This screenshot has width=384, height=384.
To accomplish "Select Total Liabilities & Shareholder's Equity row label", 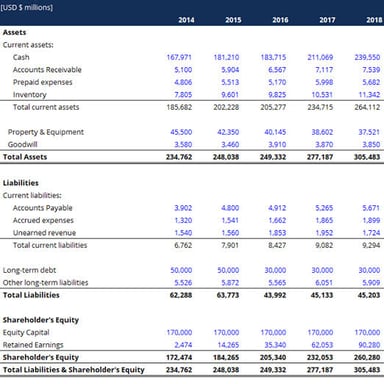I will [74, 370].
